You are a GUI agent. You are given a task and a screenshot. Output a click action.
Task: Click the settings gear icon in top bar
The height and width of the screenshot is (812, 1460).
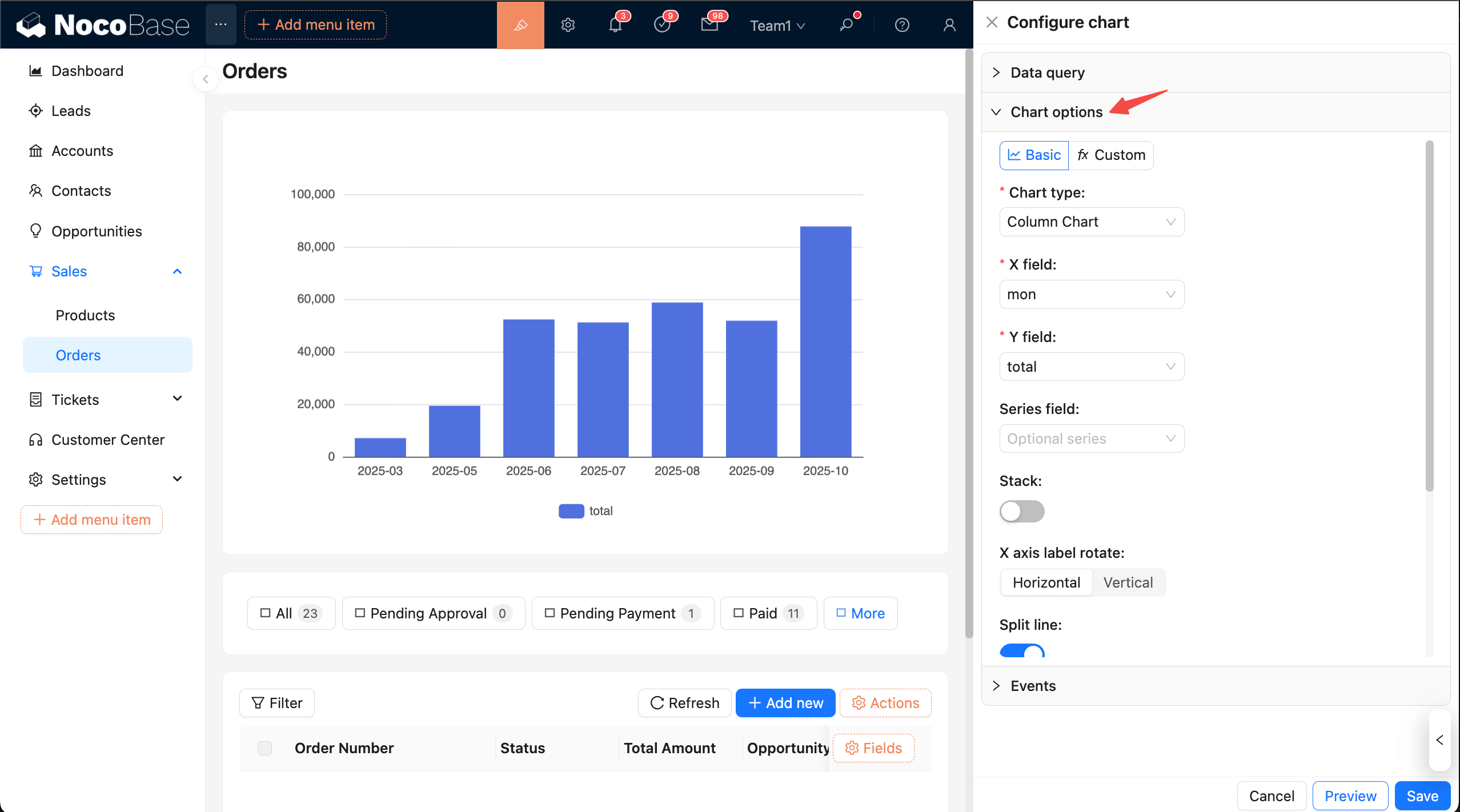568,25
